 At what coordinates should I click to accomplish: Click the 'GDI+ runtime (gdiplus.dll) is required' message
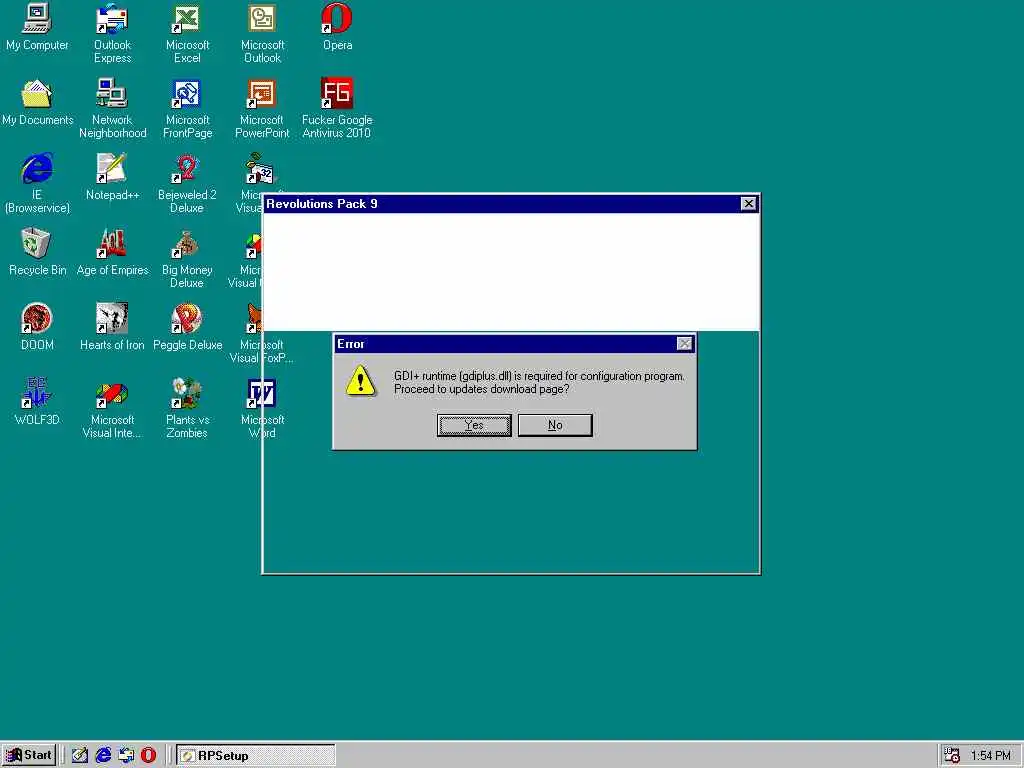539,376
